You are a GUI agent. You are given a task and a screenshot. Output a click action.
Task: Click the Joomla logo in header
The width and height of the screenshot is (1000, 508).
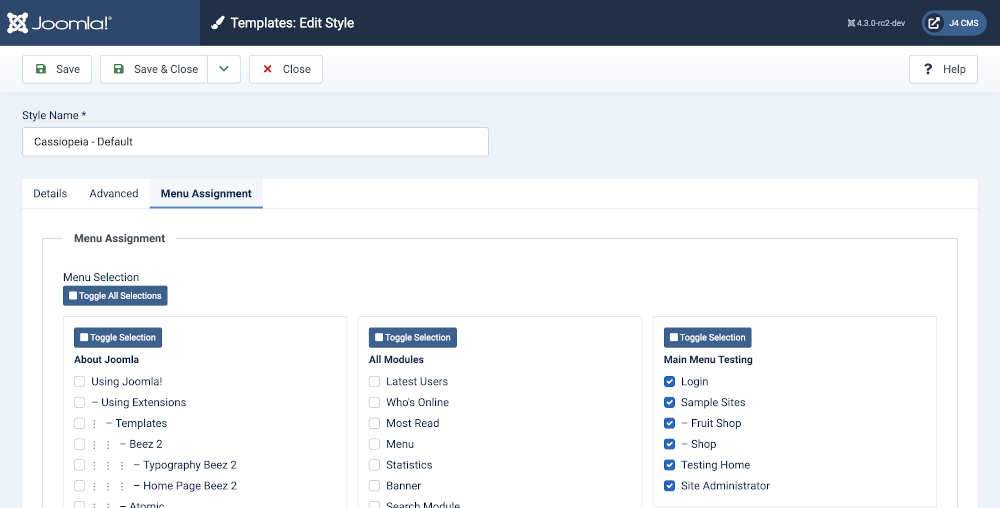[x=59, y=23]
